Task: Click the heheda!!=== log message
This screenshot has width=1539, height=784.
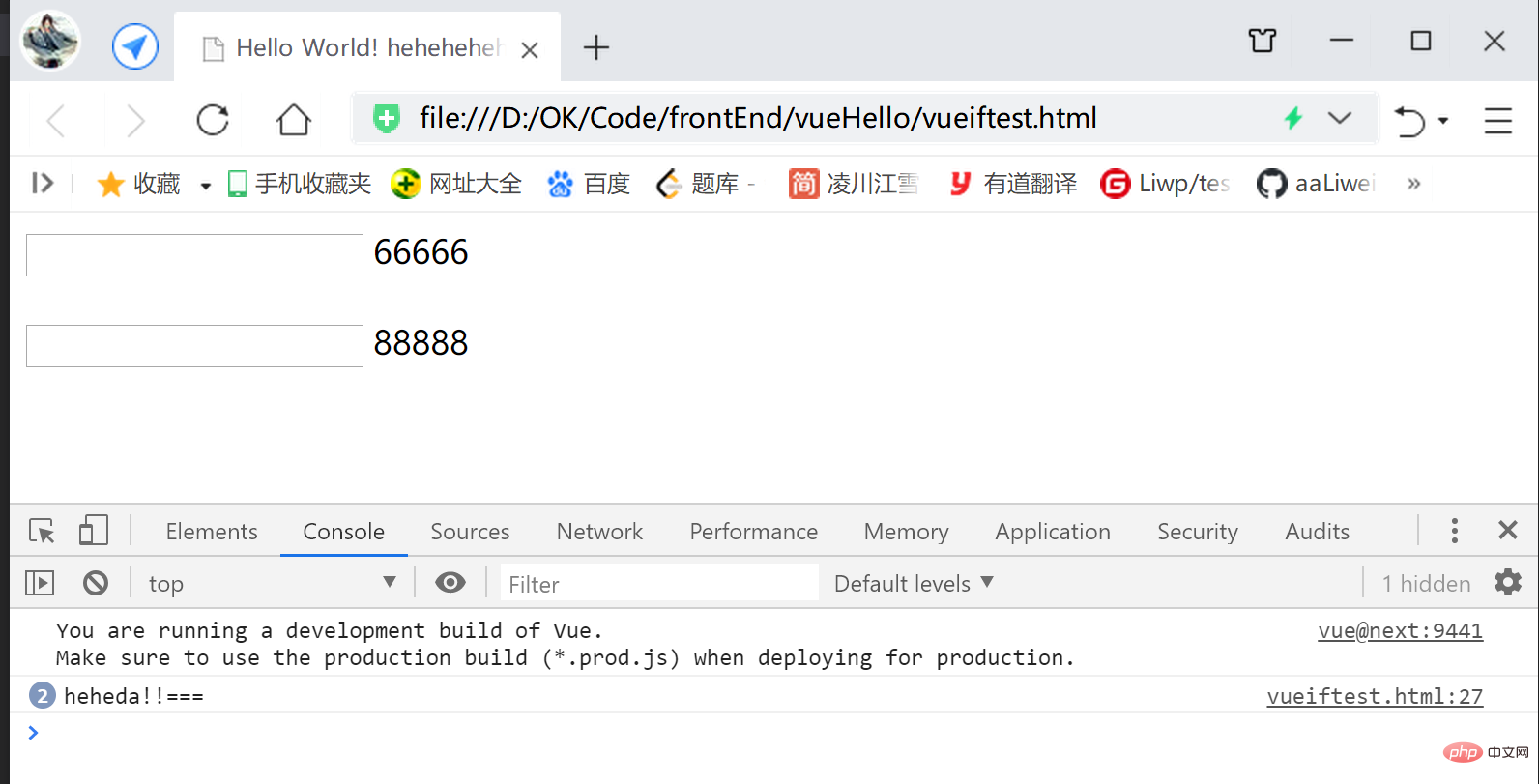Action: tap(134, 696)
